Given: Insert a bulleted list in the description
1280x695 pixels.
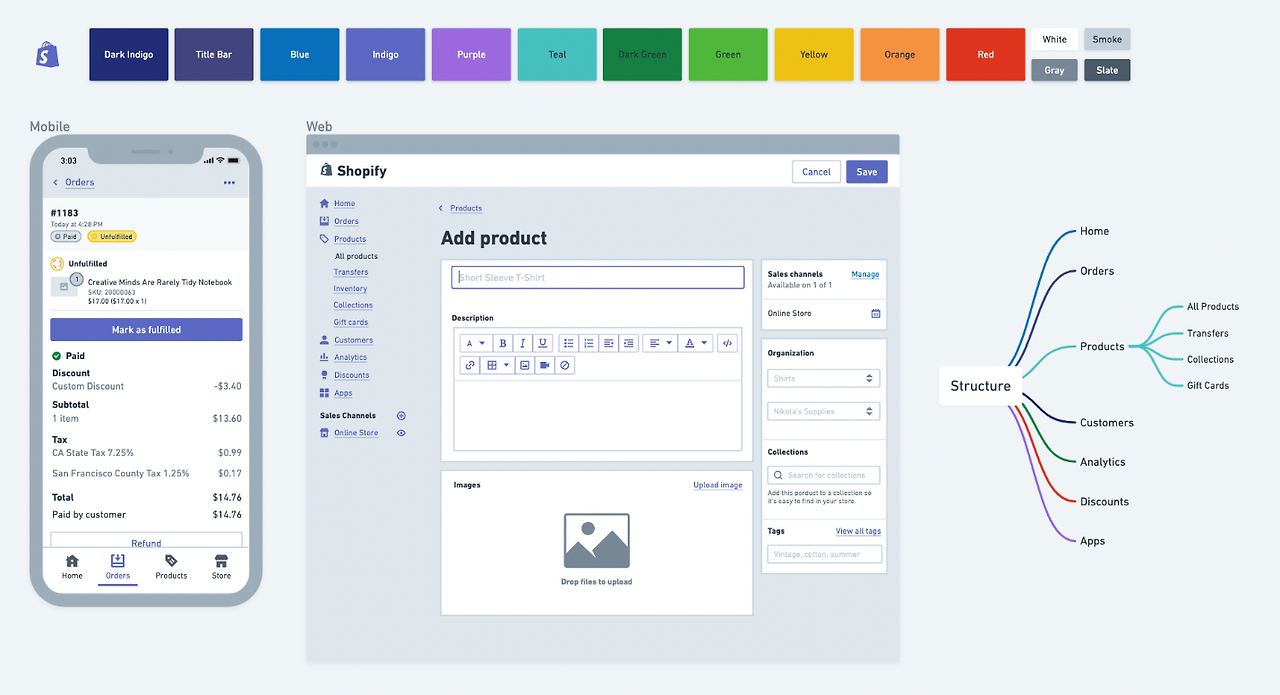Looking at the screenshot, I should click(x=568, y=343).
